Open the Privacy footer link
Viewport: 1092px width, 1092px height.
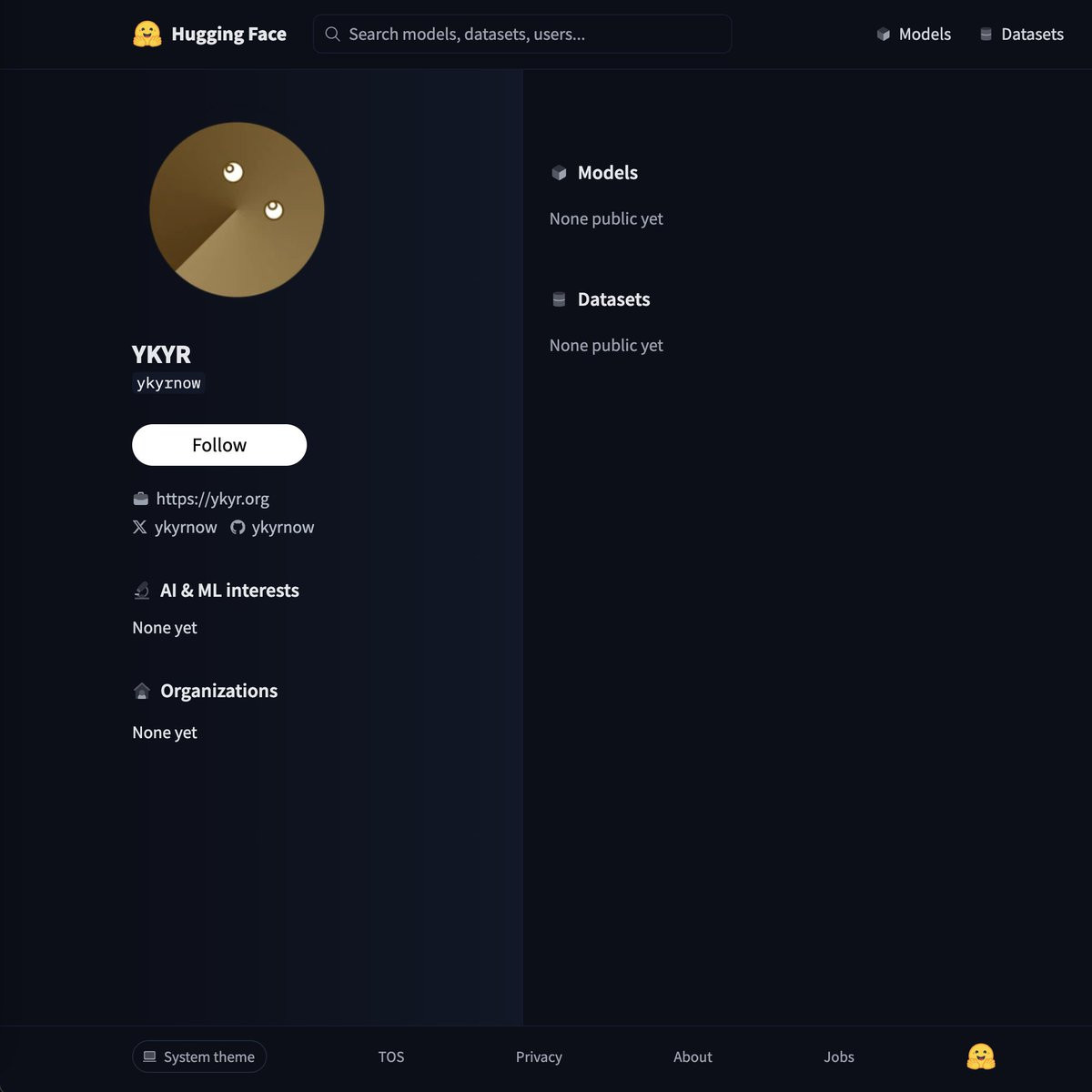coord(539,1057)
